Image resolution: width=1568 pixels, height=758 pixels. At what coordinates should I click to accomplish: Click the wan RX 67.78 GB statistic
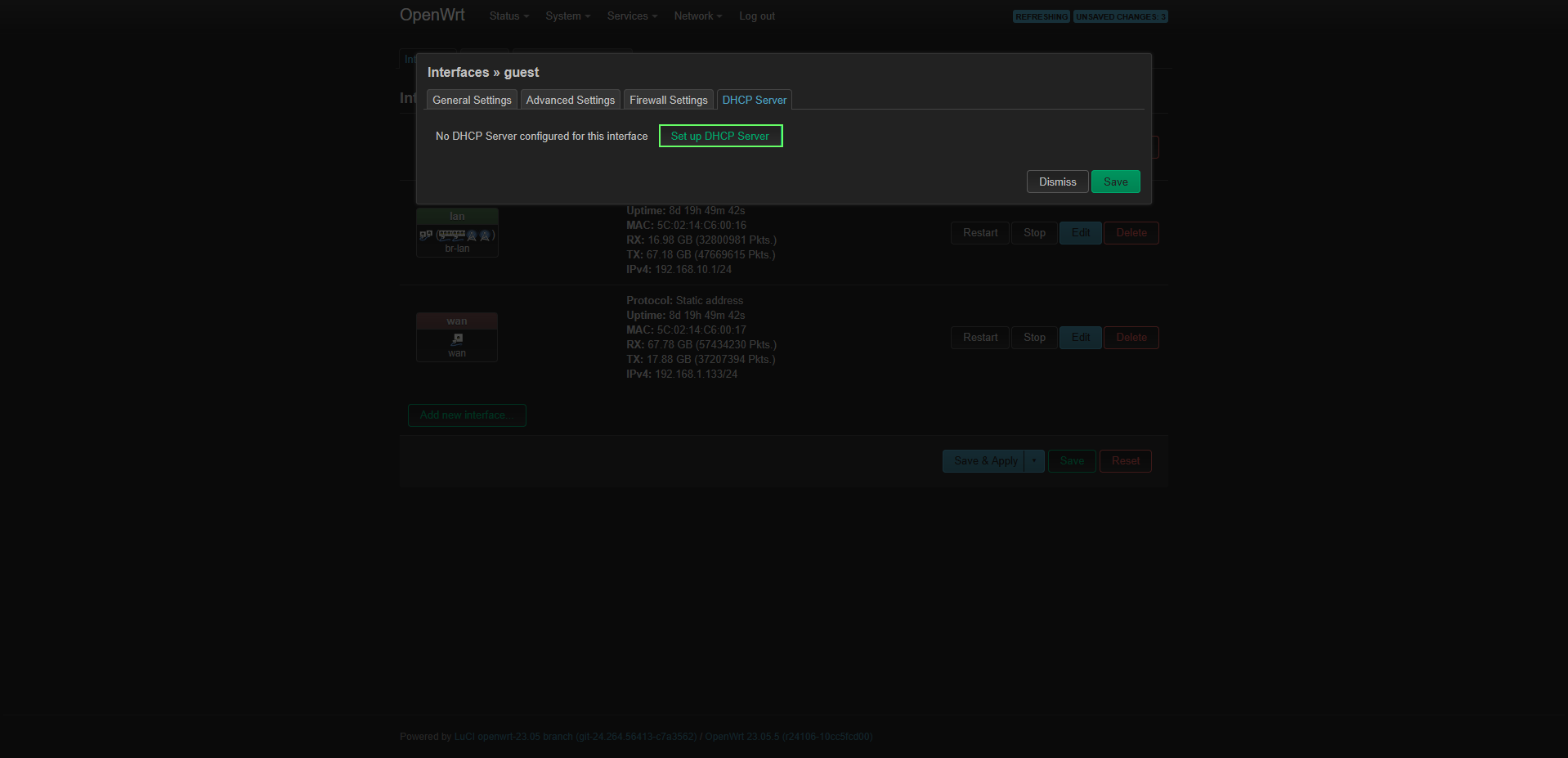click(701, 345)
